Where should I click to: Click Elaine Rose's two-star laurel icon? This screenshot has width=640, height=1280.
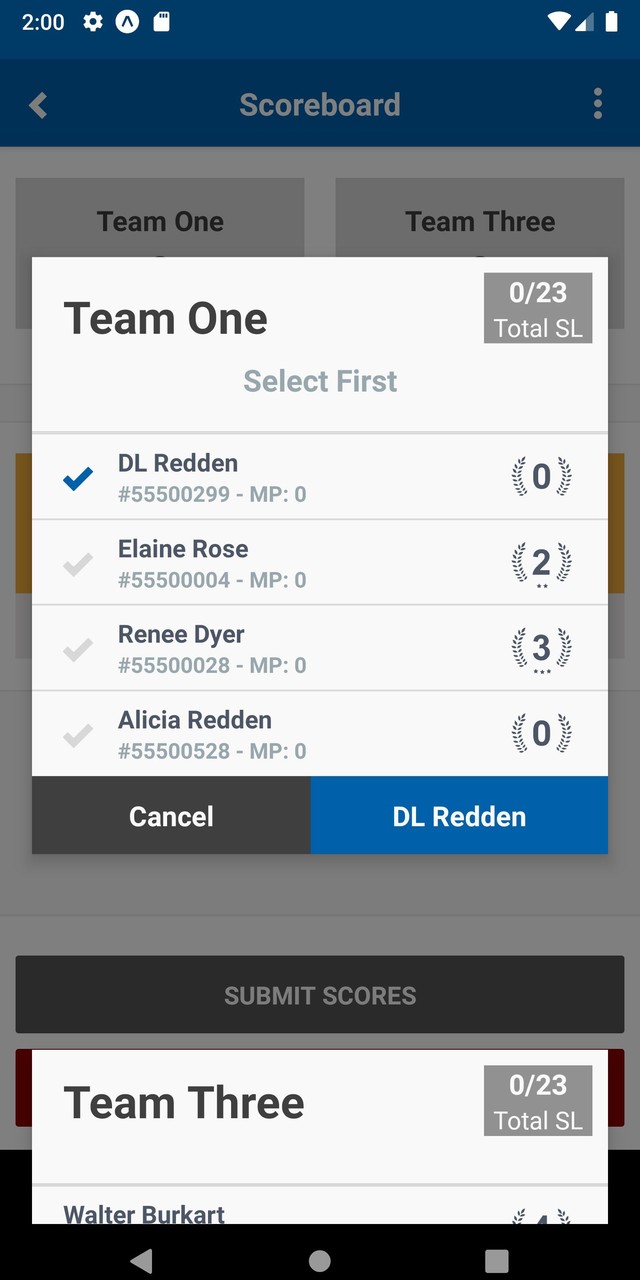(x=541, y=562)
